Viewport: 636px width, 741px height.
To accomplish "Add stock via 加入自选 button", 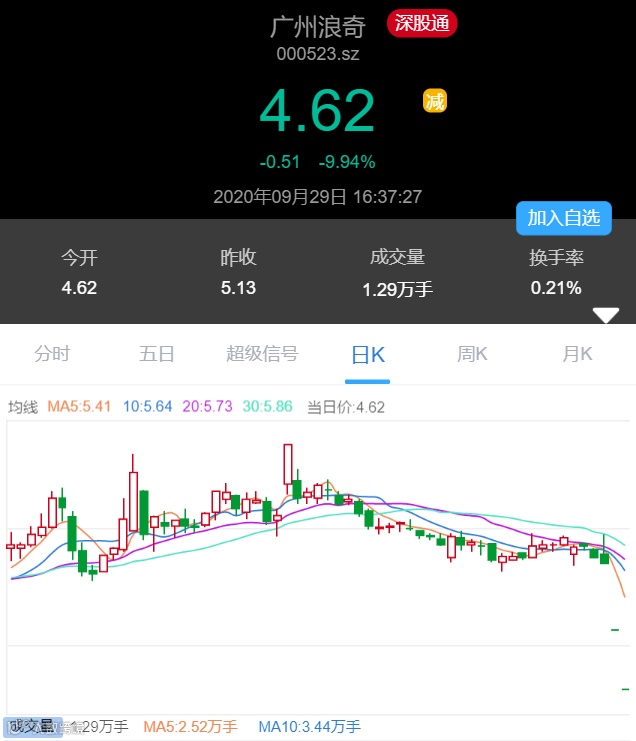I will point(564,218).
